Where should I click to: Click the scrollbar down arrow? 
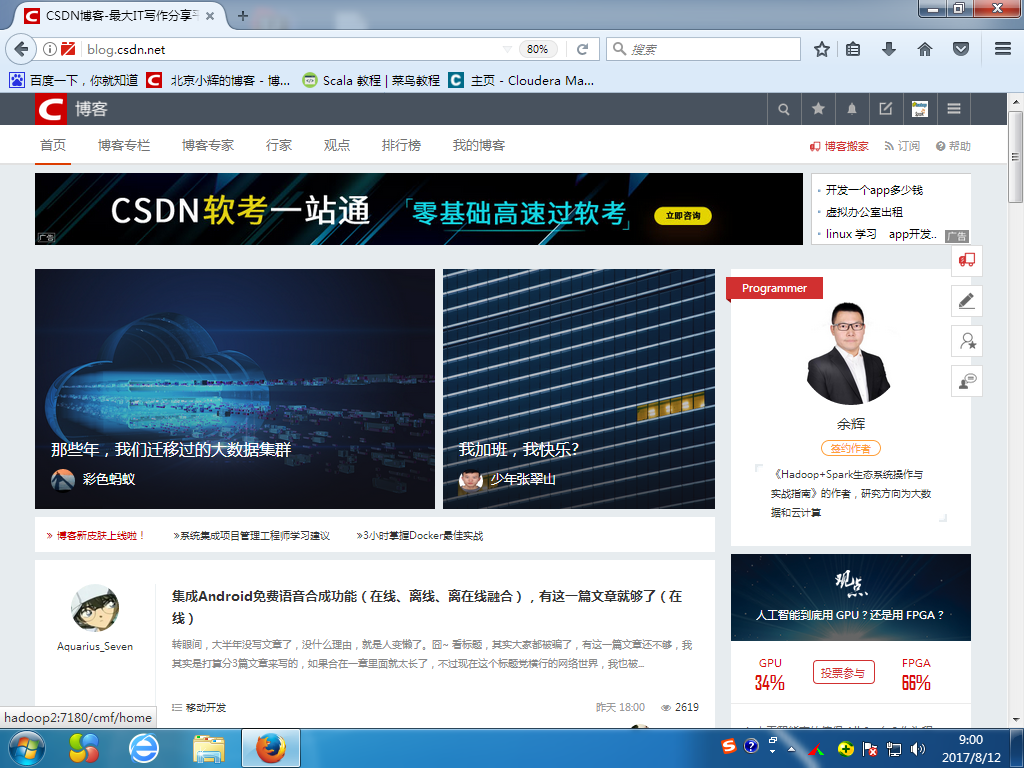tap(1015, 720)
